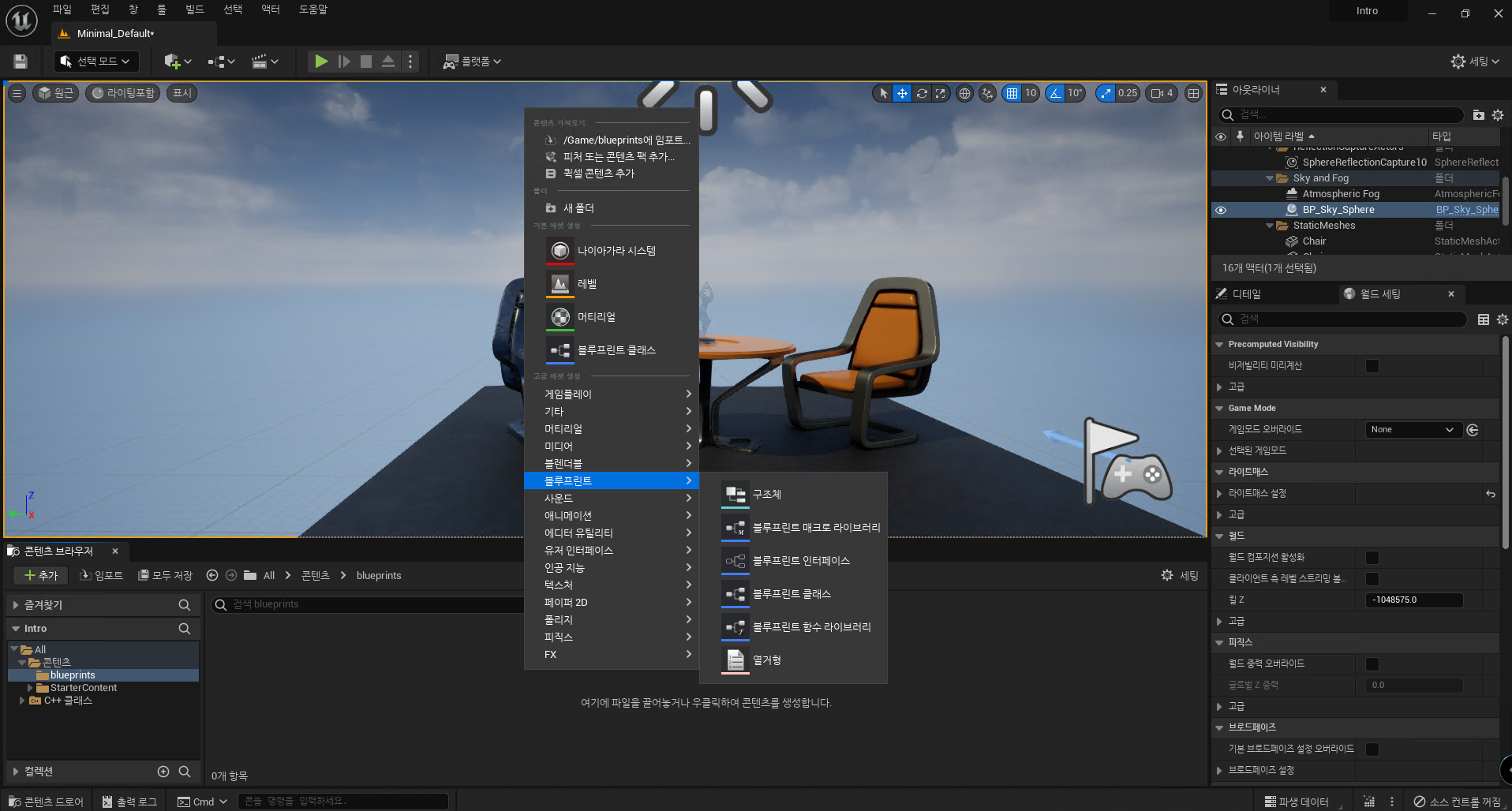
Task: Open play options three-dot menu
Action: (x=410, y=62)
